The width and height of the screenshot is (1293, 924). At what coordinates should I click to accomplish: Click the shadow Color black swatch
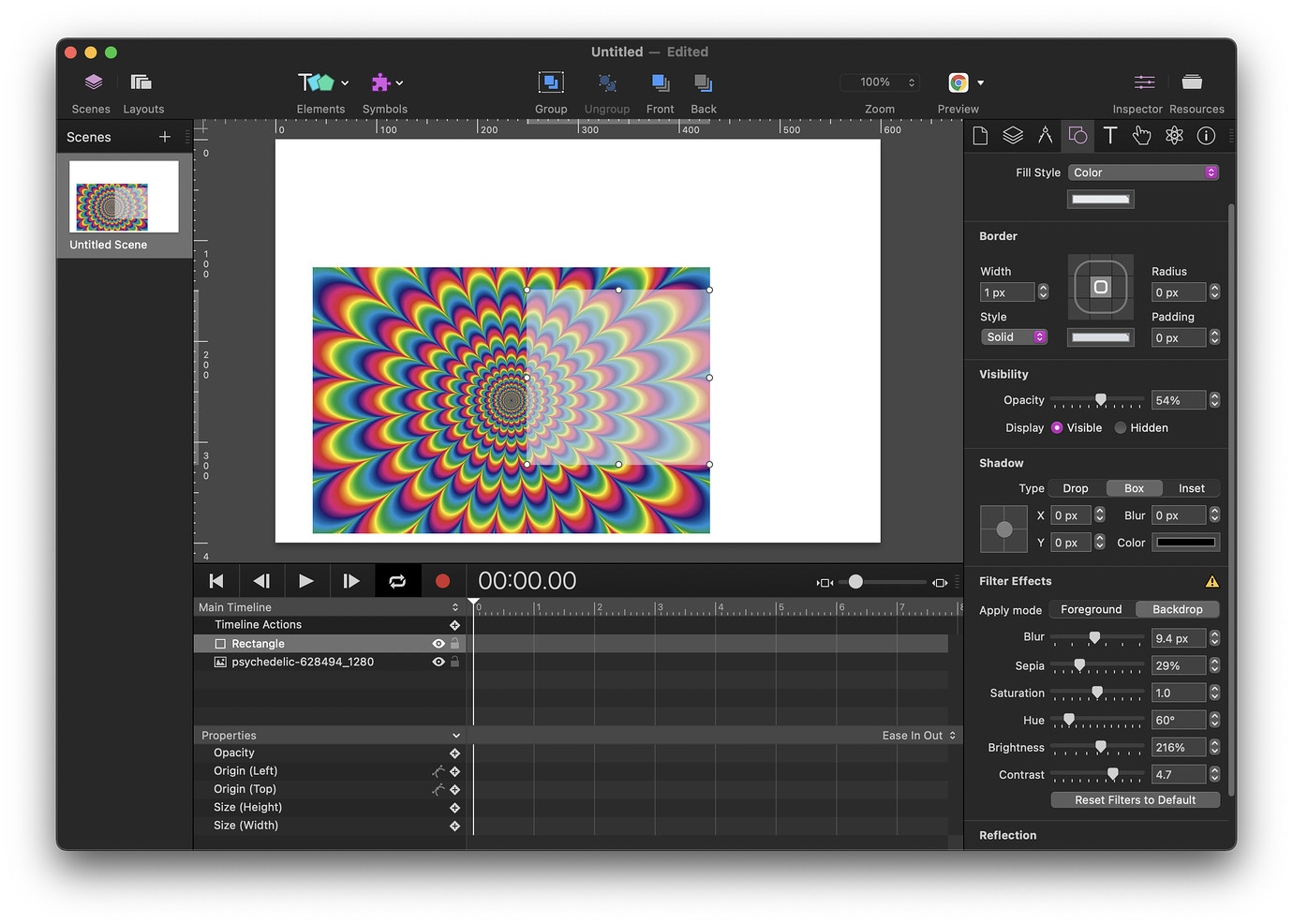click(1185, 543)
